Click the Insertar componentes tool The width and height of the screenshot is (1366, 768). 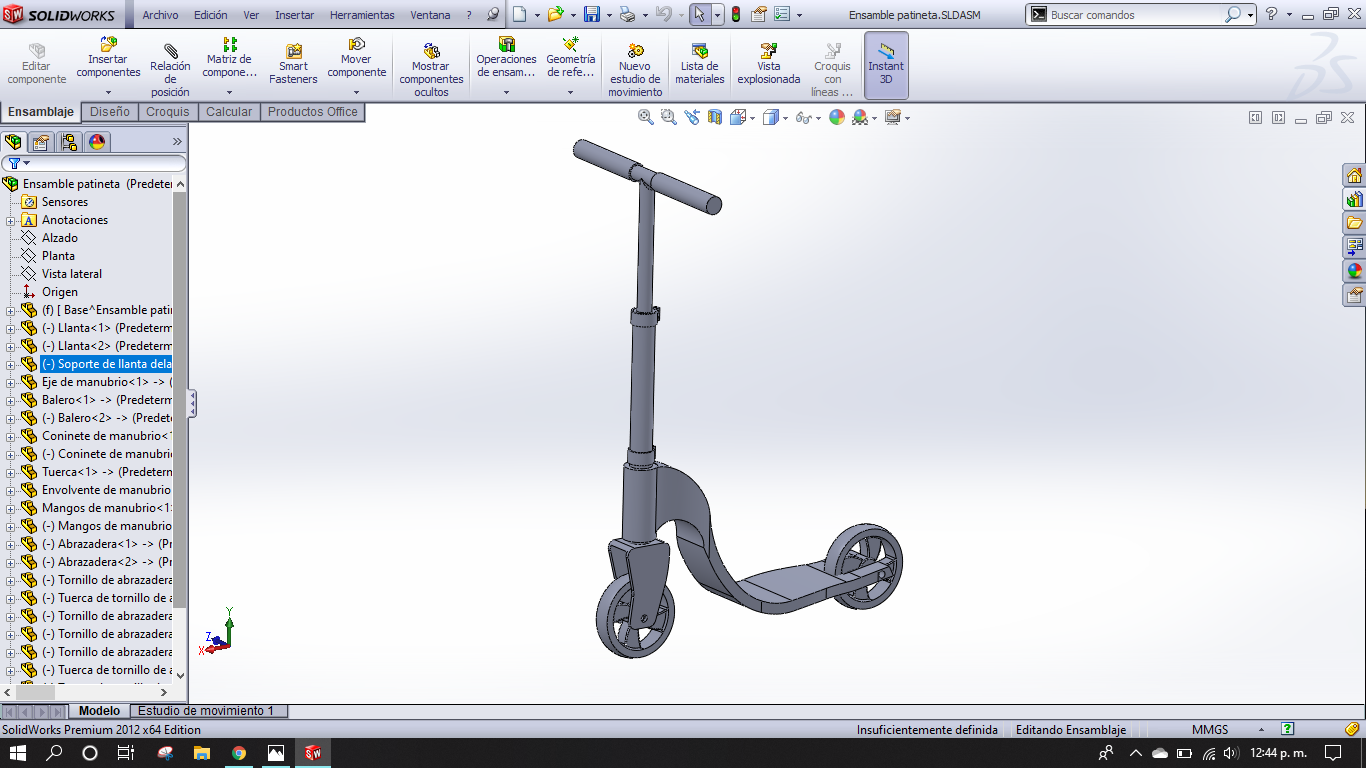108,58
